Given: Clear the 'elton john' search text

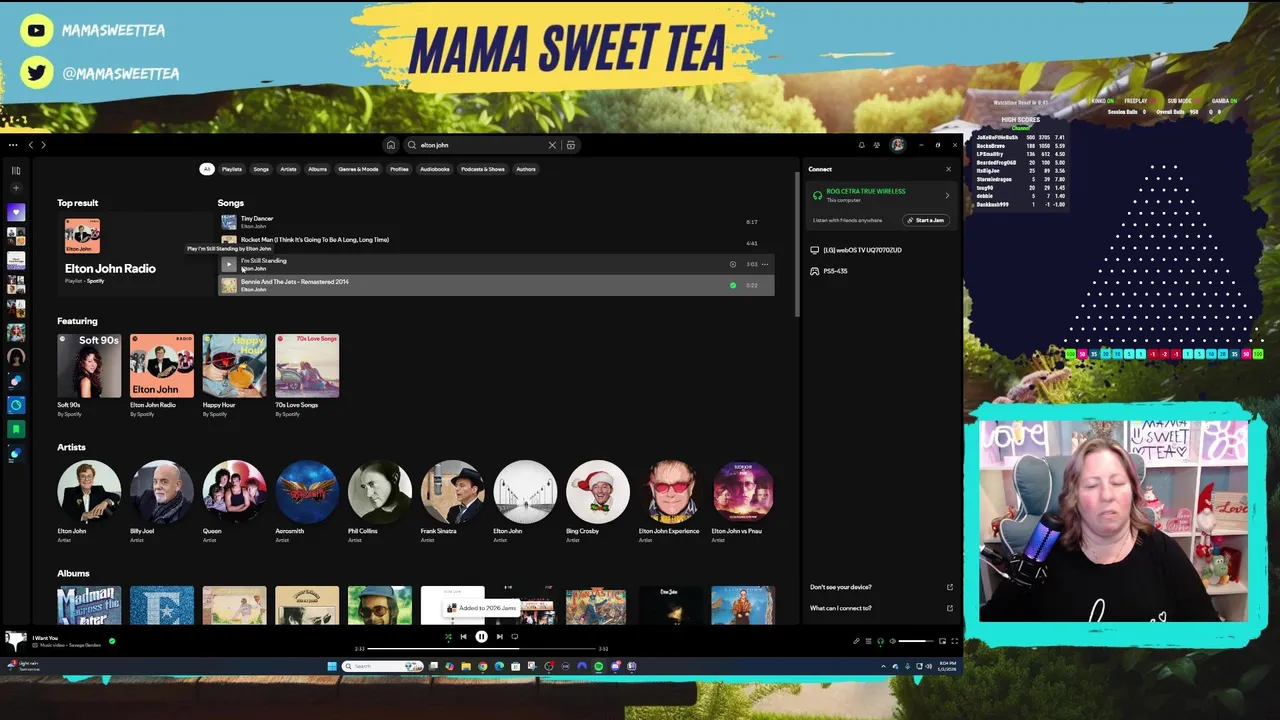Looking at the screenshot, I should 552,145.
